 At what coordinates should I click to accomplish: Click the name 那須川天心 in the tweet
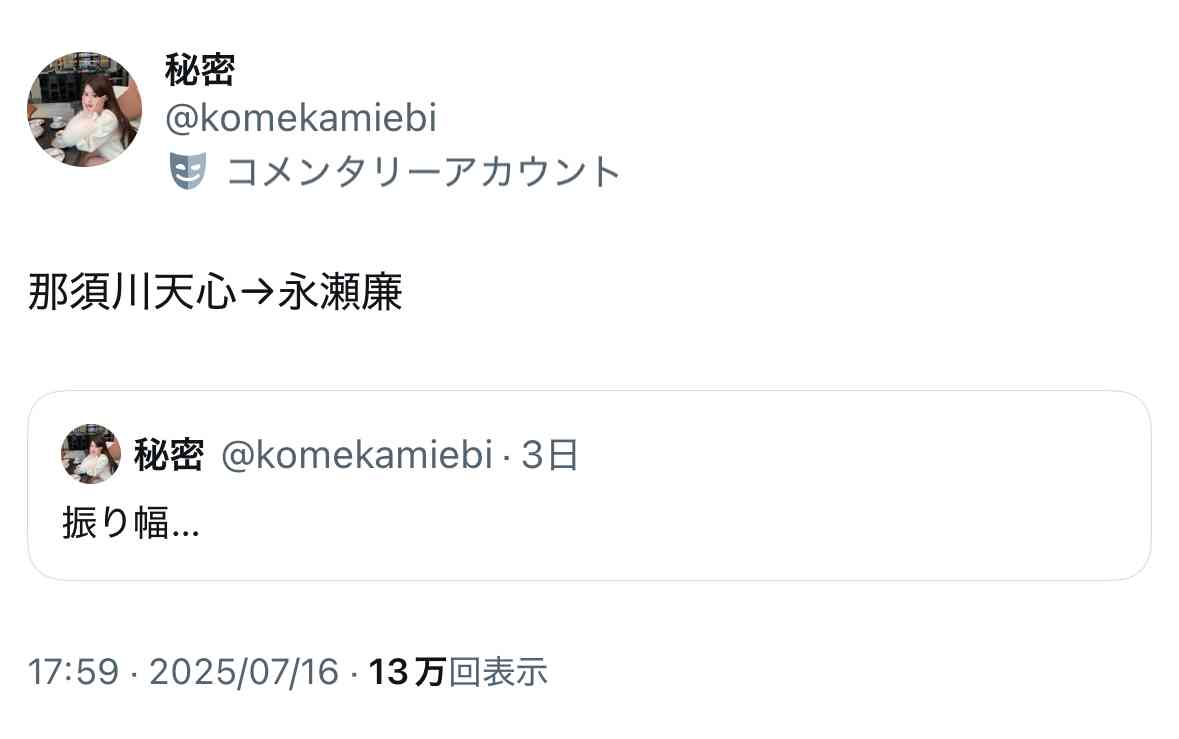(x=132, y=292)
